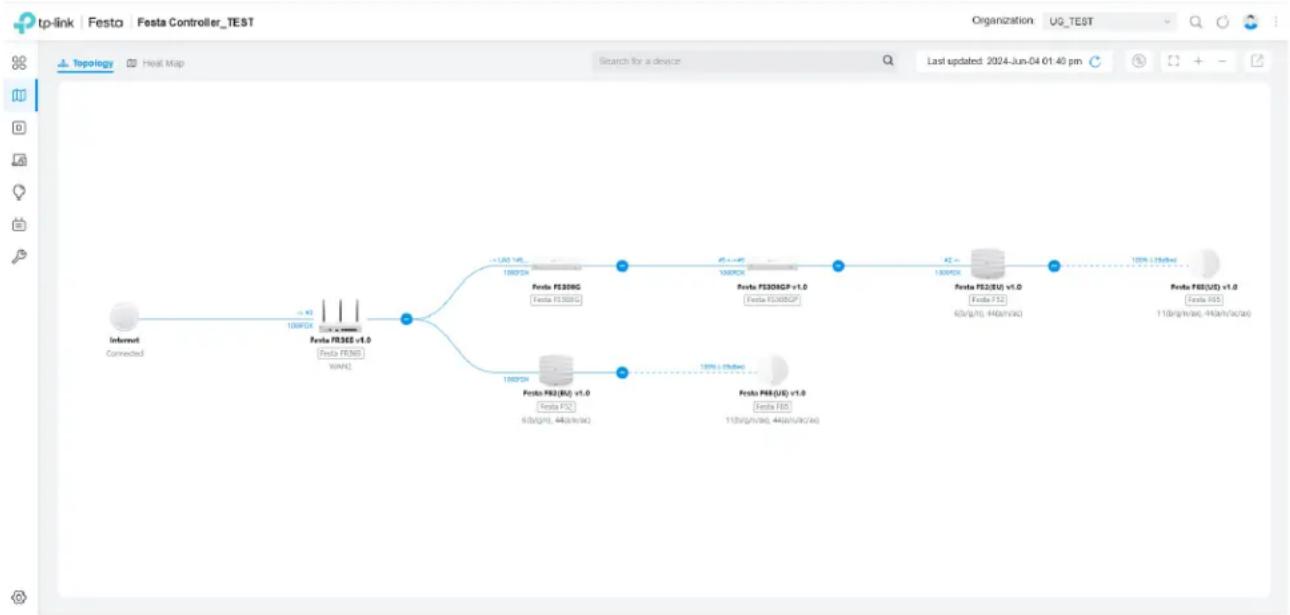Click the Festa logo text in the header
Screen dimensions: 1290x615
pos(107,23)
